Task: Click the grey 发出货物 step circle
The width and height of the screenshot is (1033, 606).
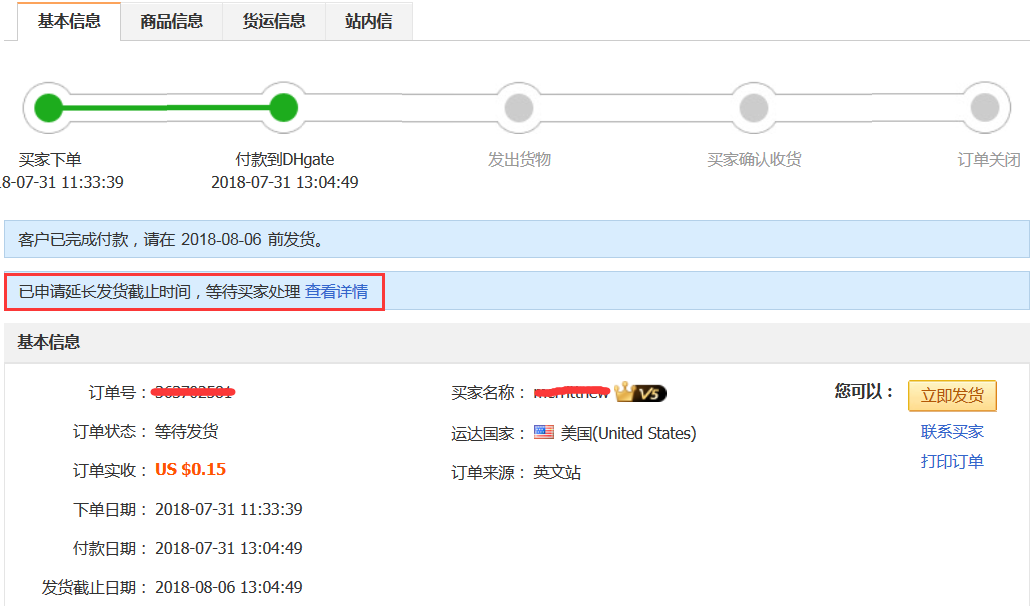Action: pyautogui.click(x=518, y=107)
